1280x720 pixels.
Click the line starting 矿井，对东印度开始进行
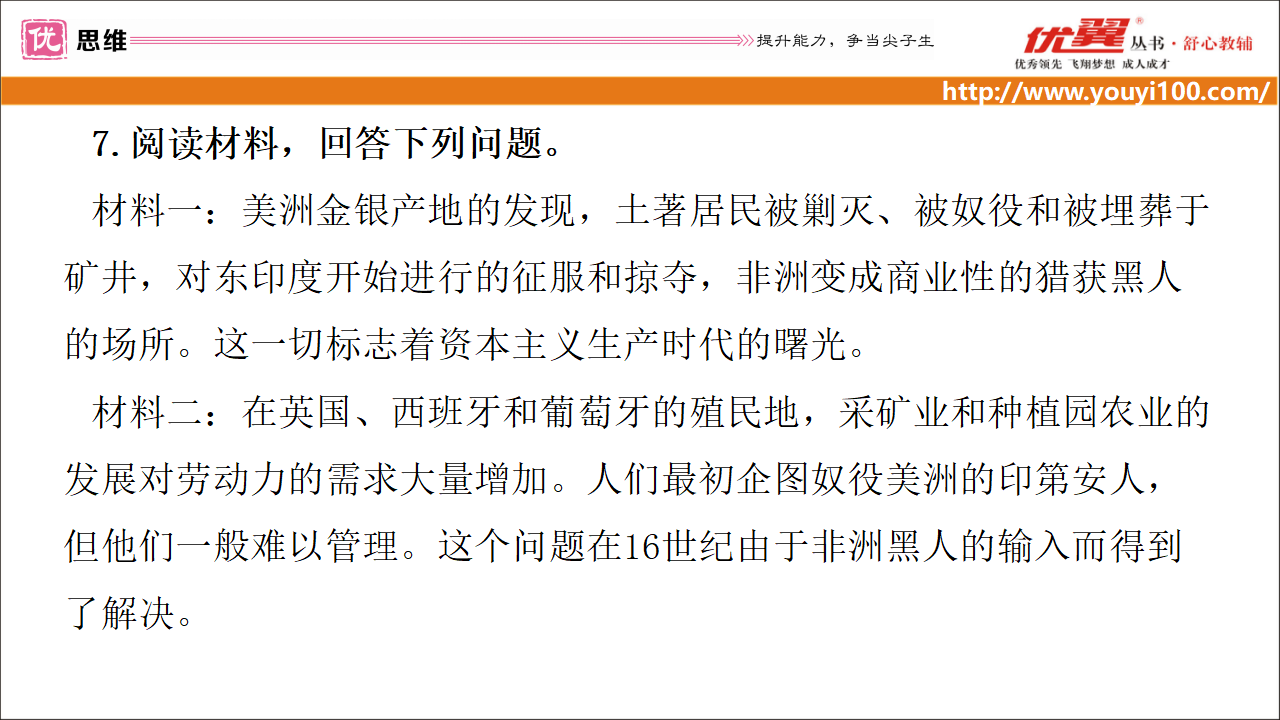(x=623, y=278)
